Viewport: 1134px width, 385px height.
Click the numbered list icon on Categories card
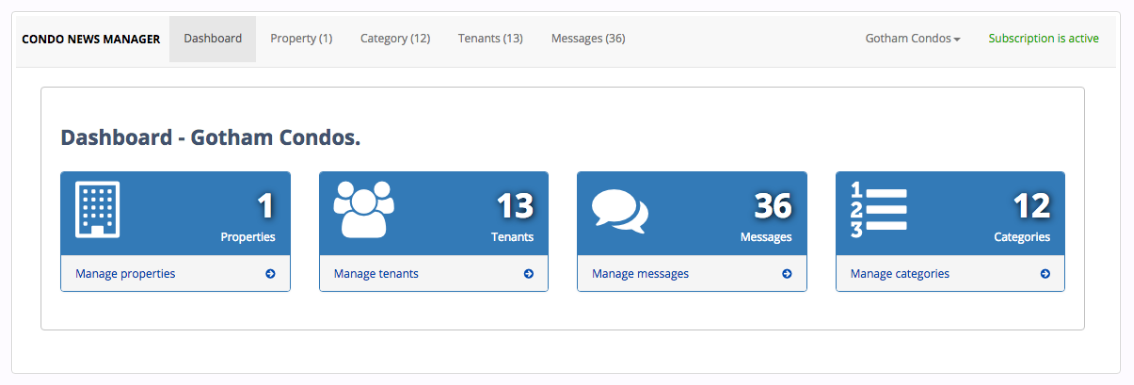point(879,211)
